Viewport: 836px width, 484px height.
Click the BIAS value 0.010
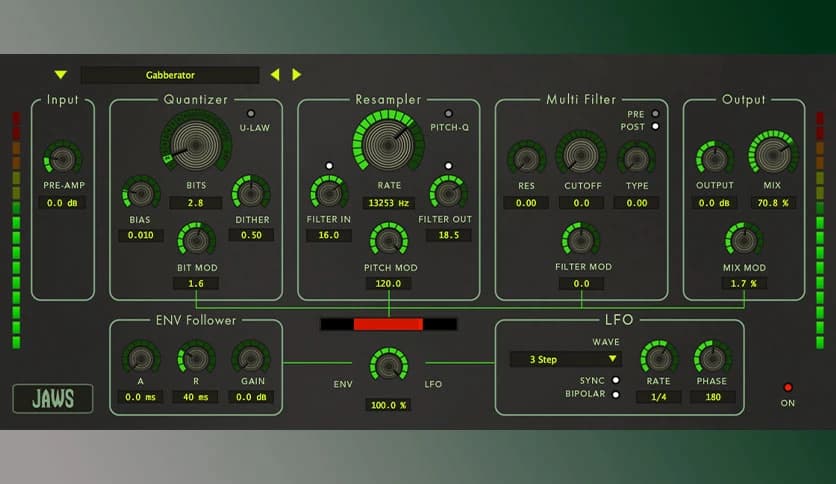pos(141,235)
